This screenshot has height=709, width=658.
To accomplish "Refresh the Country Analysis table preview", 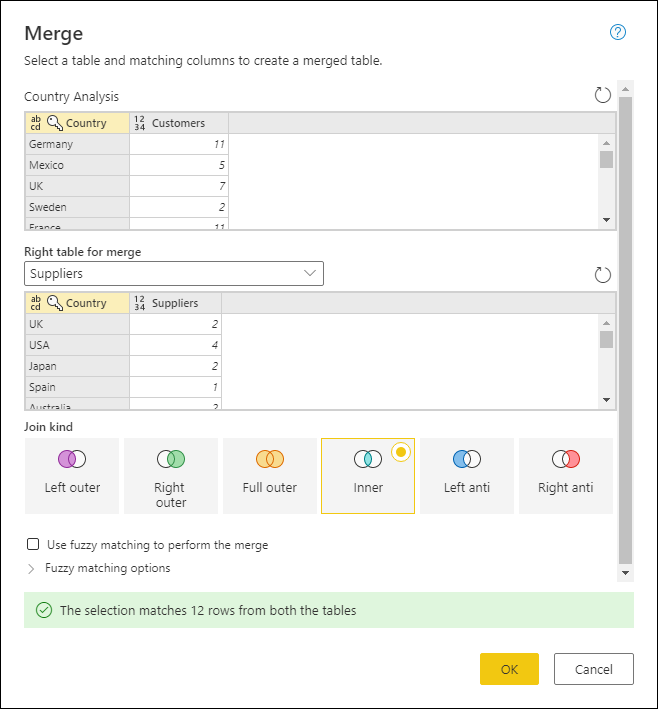I will (x=602, y=95).
